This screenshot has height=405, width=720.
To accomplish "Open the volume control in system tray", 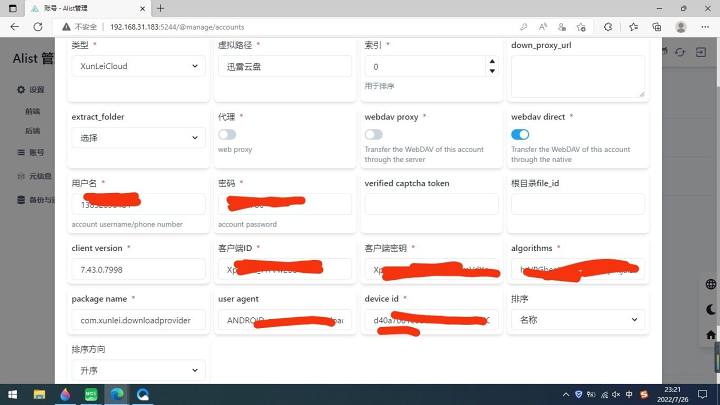I will coord(616,394).
